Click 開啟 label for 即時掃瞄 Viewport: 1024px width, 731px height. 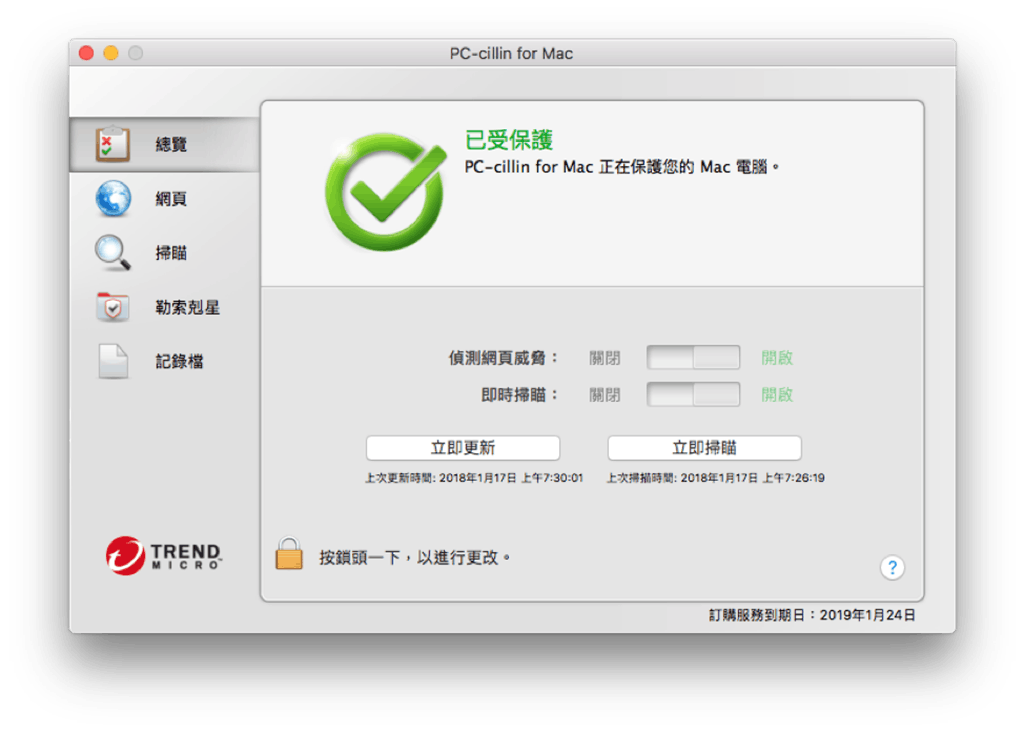[776, 395]
